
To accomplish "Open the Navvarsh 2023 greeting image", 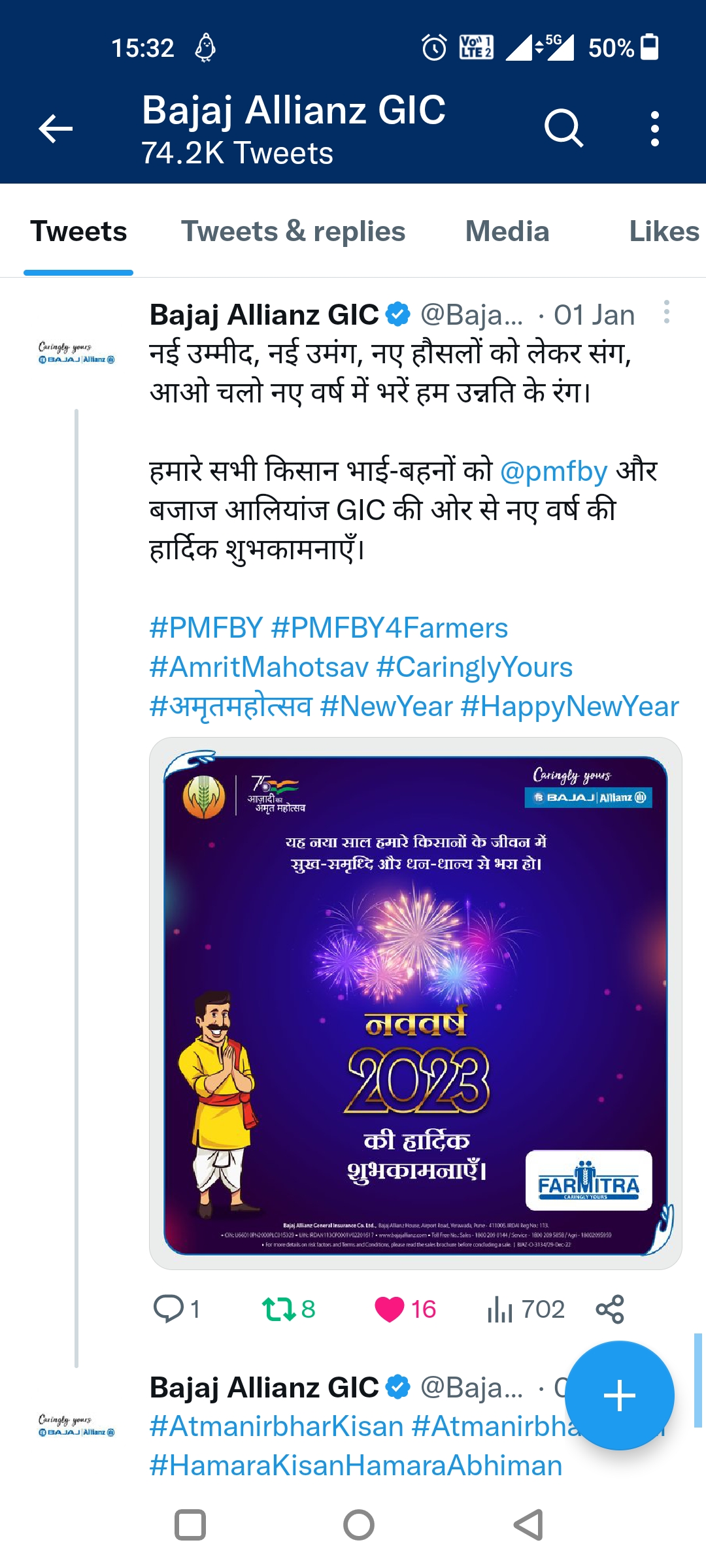I will pos(416,1004).
